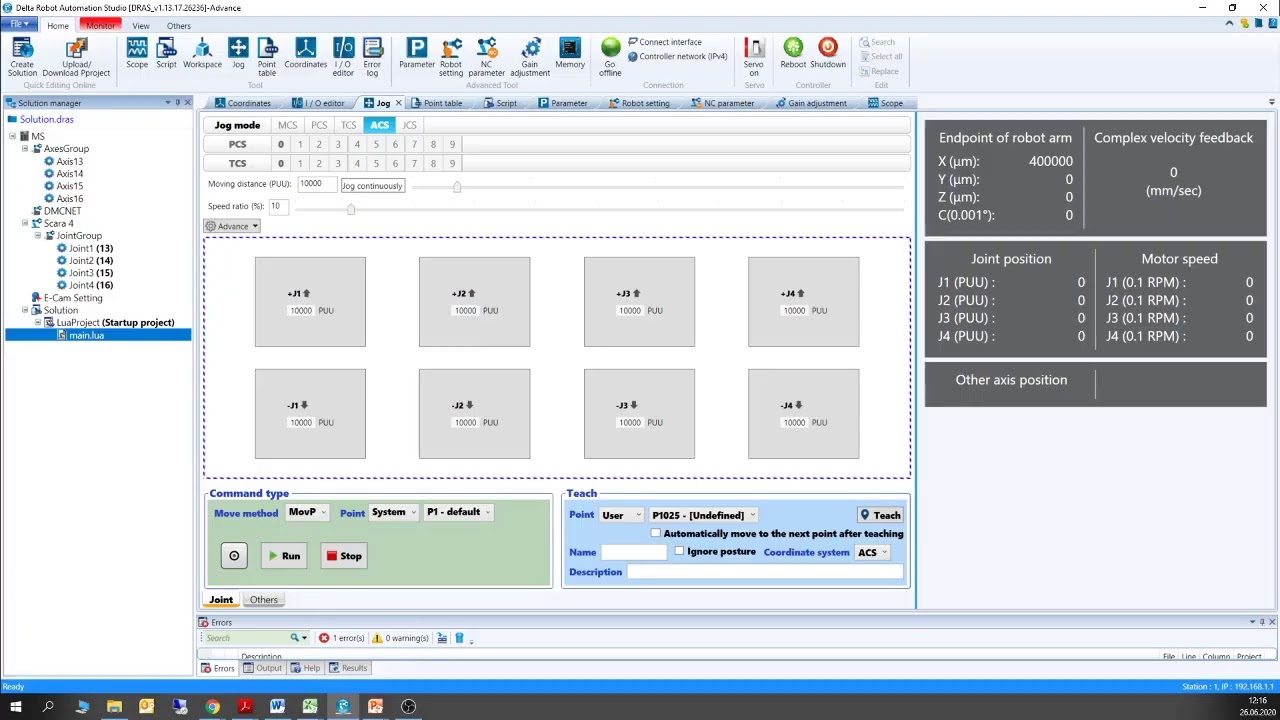Click the record circle button
The image size is (1280, 720).
[x=234, y=556]
